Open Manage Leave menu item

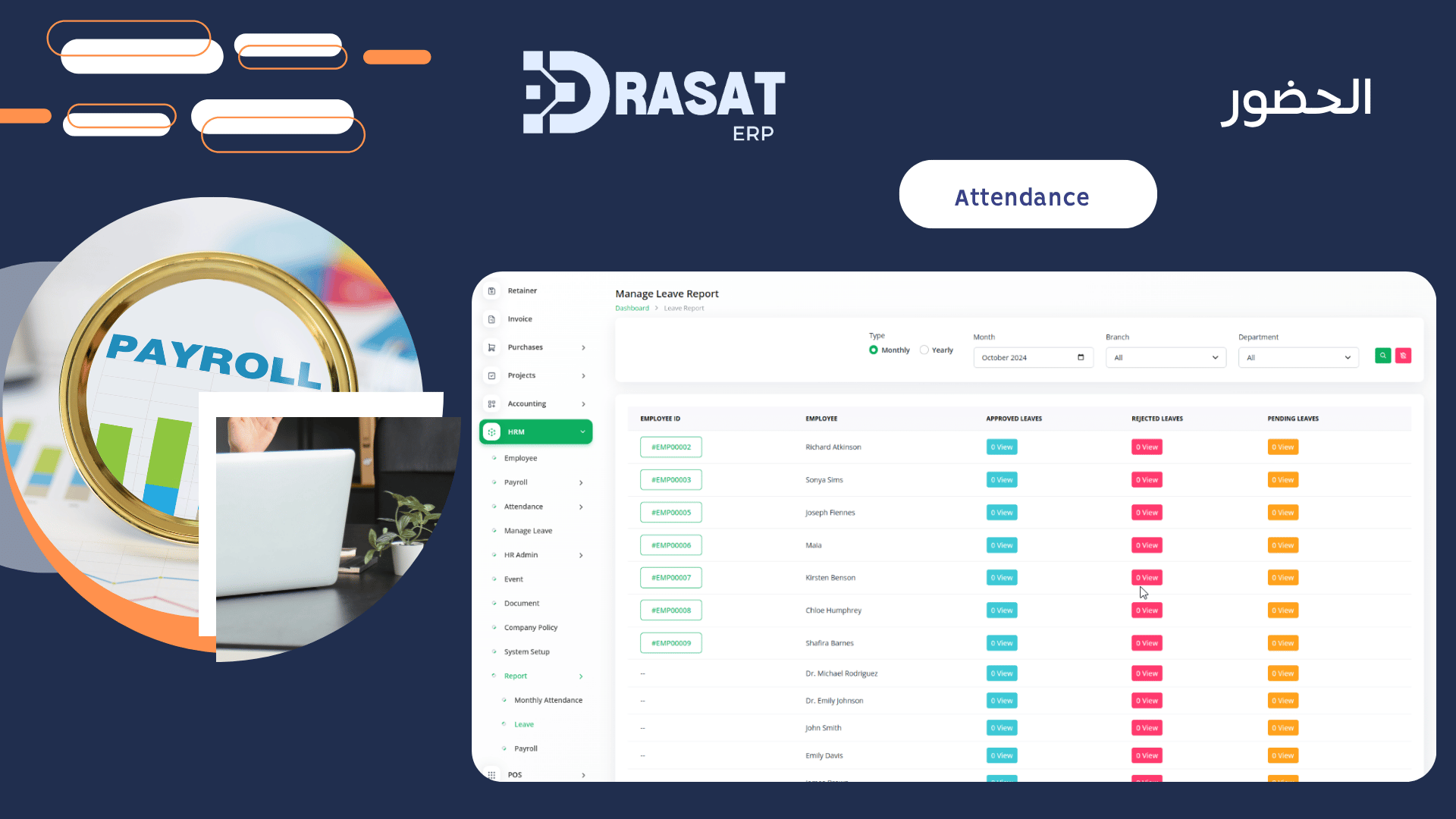point(528,531)
